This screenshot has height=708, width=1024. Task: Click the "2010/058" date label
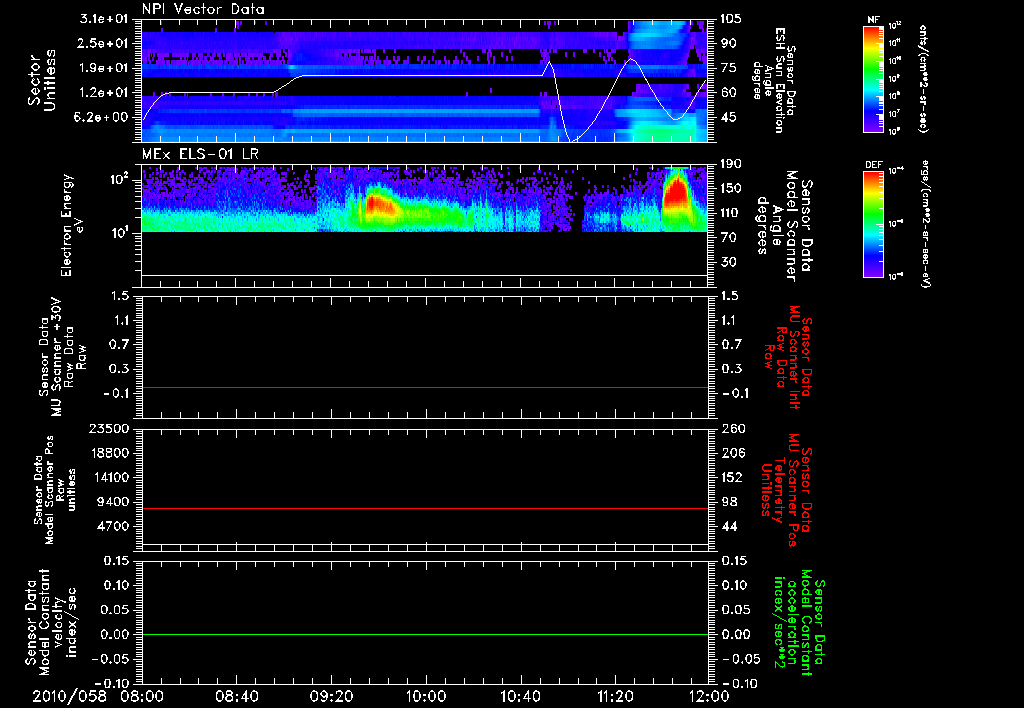point(69,696)
